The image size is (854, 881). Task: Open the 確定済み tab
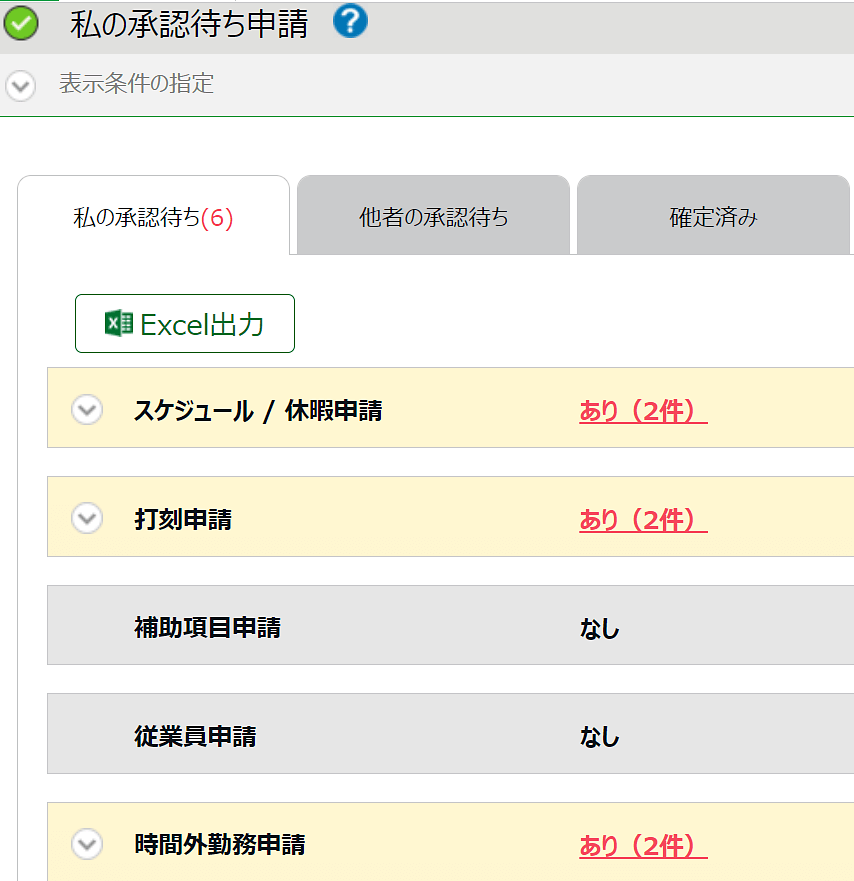[x=713, y=216]
